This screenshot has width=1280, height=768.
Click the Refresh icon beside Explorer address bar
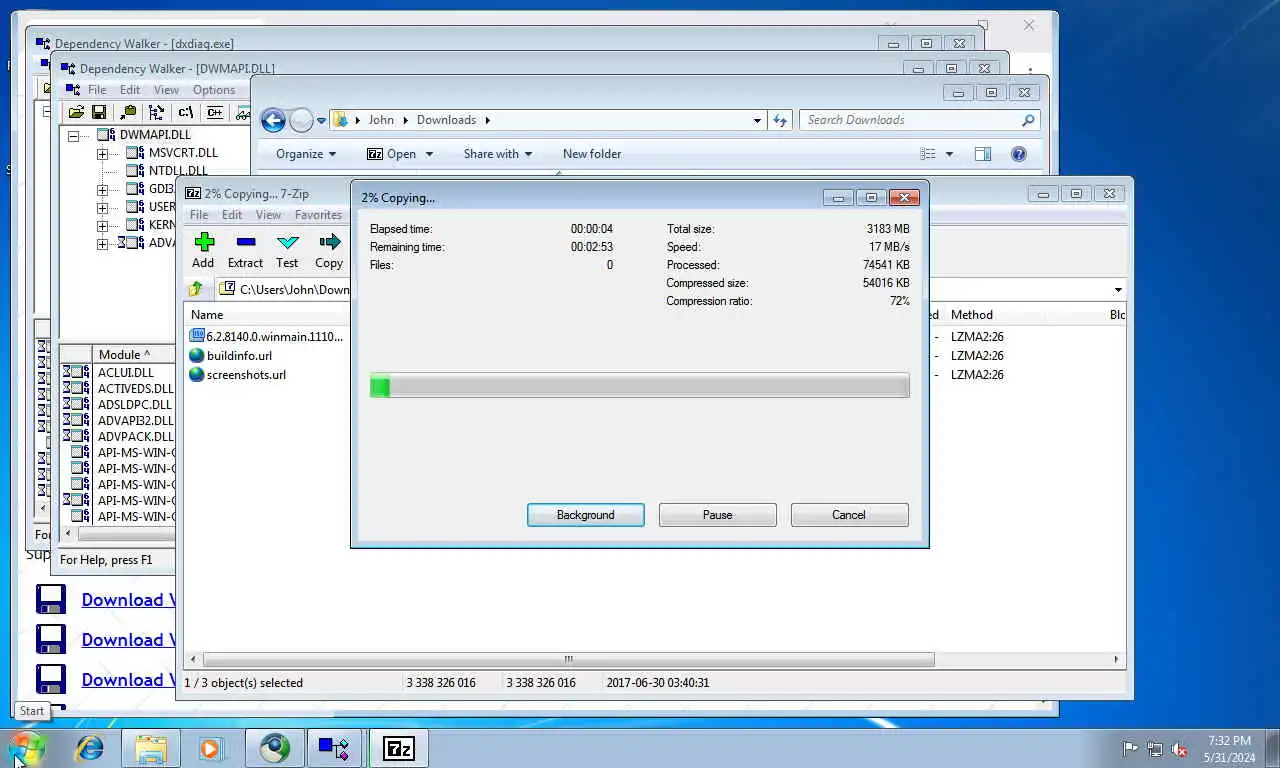coord(780,120)
